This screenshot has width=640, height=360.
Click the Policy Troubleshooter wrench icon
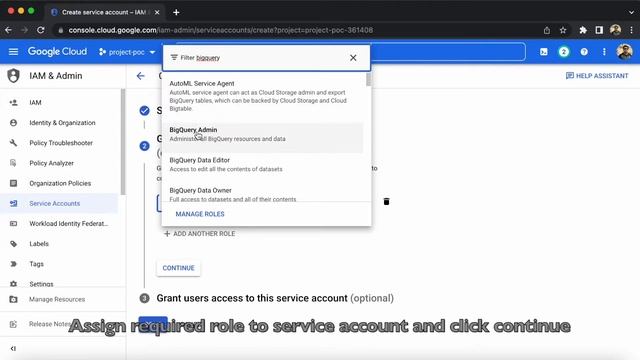click(x=13, y=143)
